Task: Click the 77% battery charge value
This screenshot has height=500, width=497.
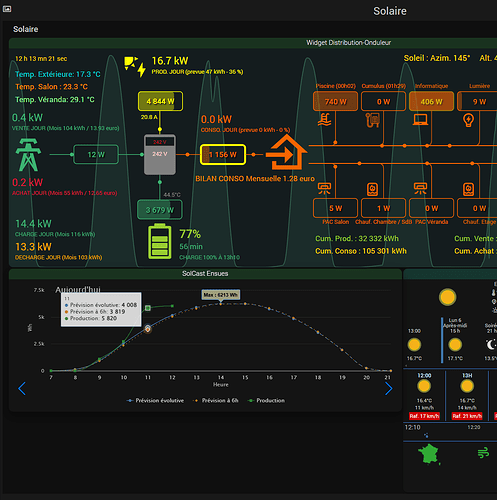Action: tap(190, 234)
